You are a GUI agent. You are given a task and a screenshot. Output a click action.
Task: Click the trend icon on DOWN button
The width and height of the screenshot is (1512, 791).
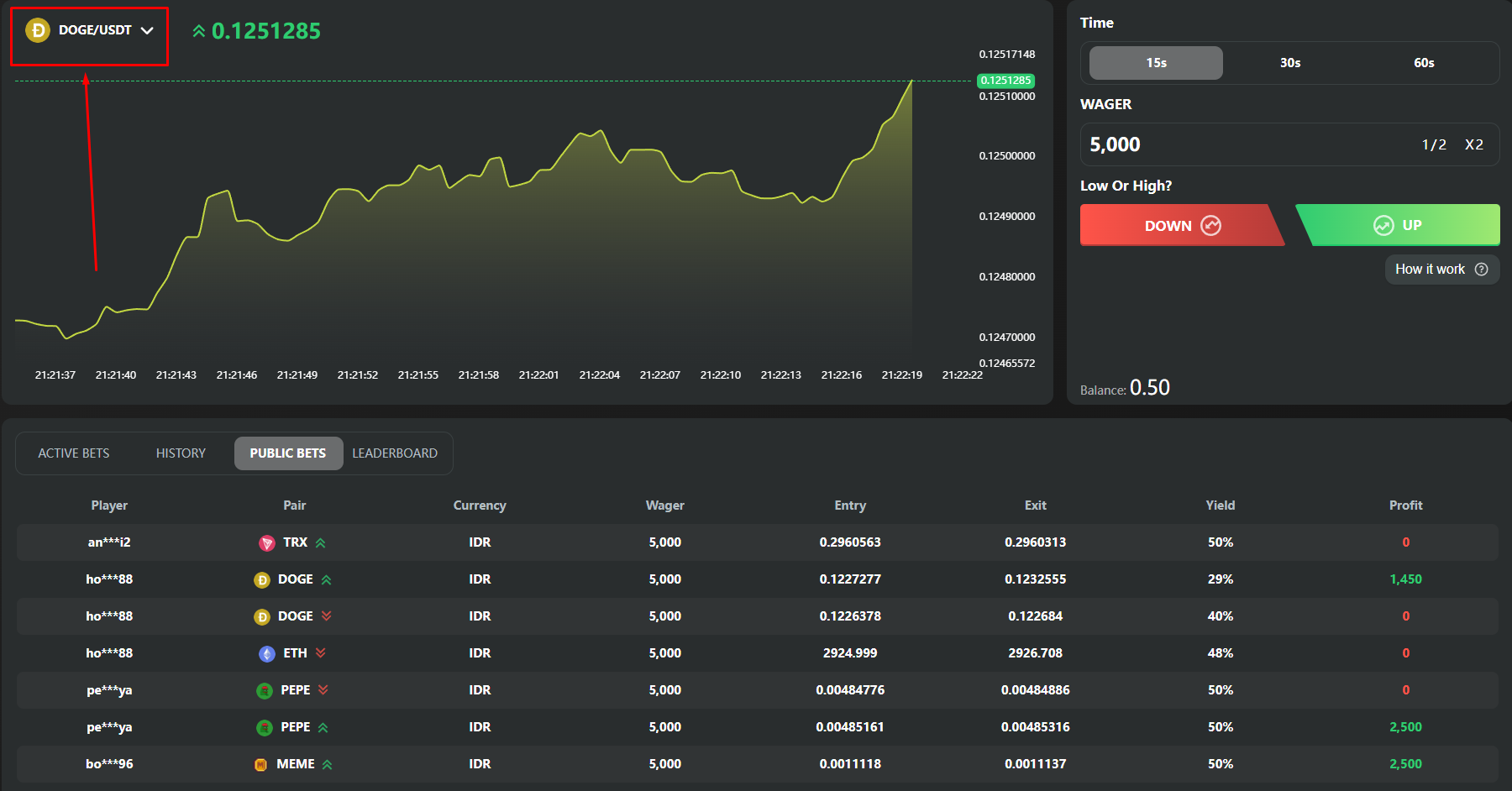pyautogui.click(x=1210, y=225)
